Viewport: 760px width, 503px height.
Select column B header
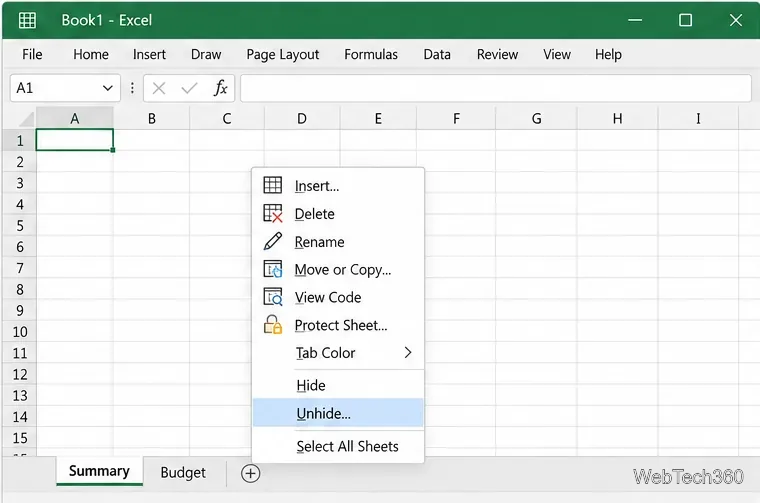pos(152,119)
